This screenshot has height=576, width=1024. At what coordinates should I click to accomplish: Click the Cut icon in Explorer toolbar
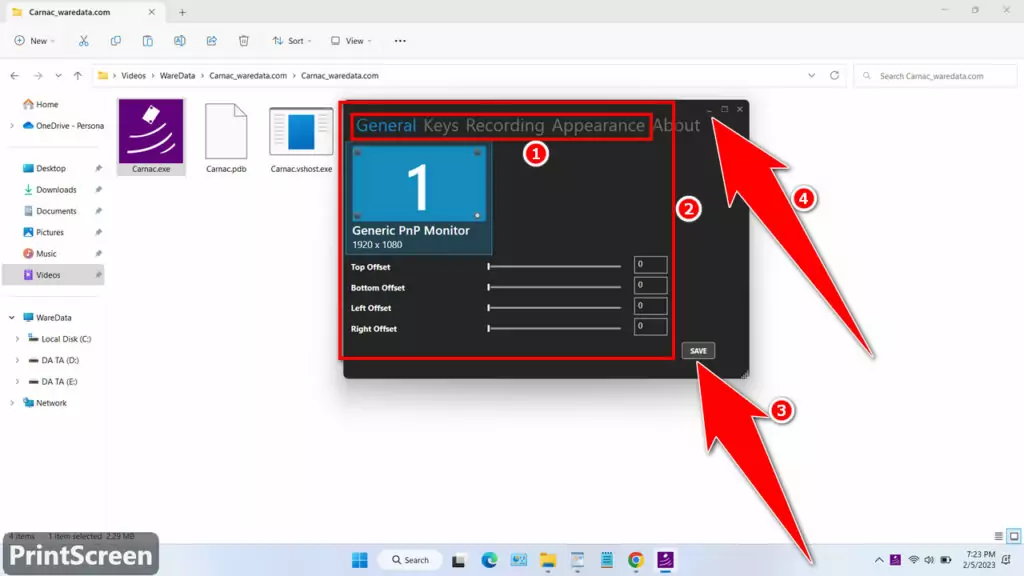pos(84,41)
